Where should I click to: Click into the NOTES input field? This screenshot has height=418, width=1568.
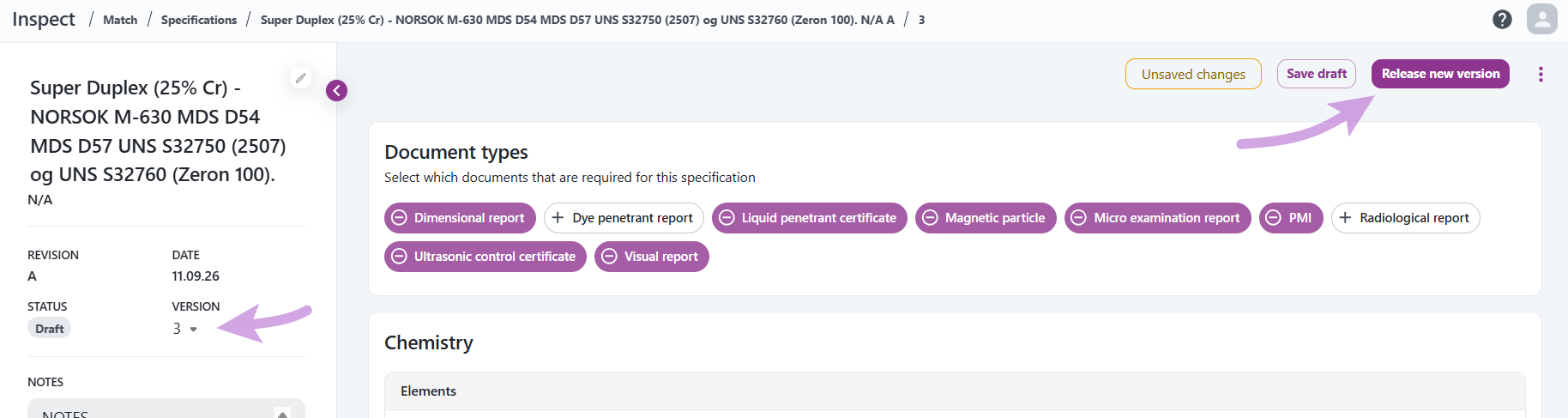point(166,410)
